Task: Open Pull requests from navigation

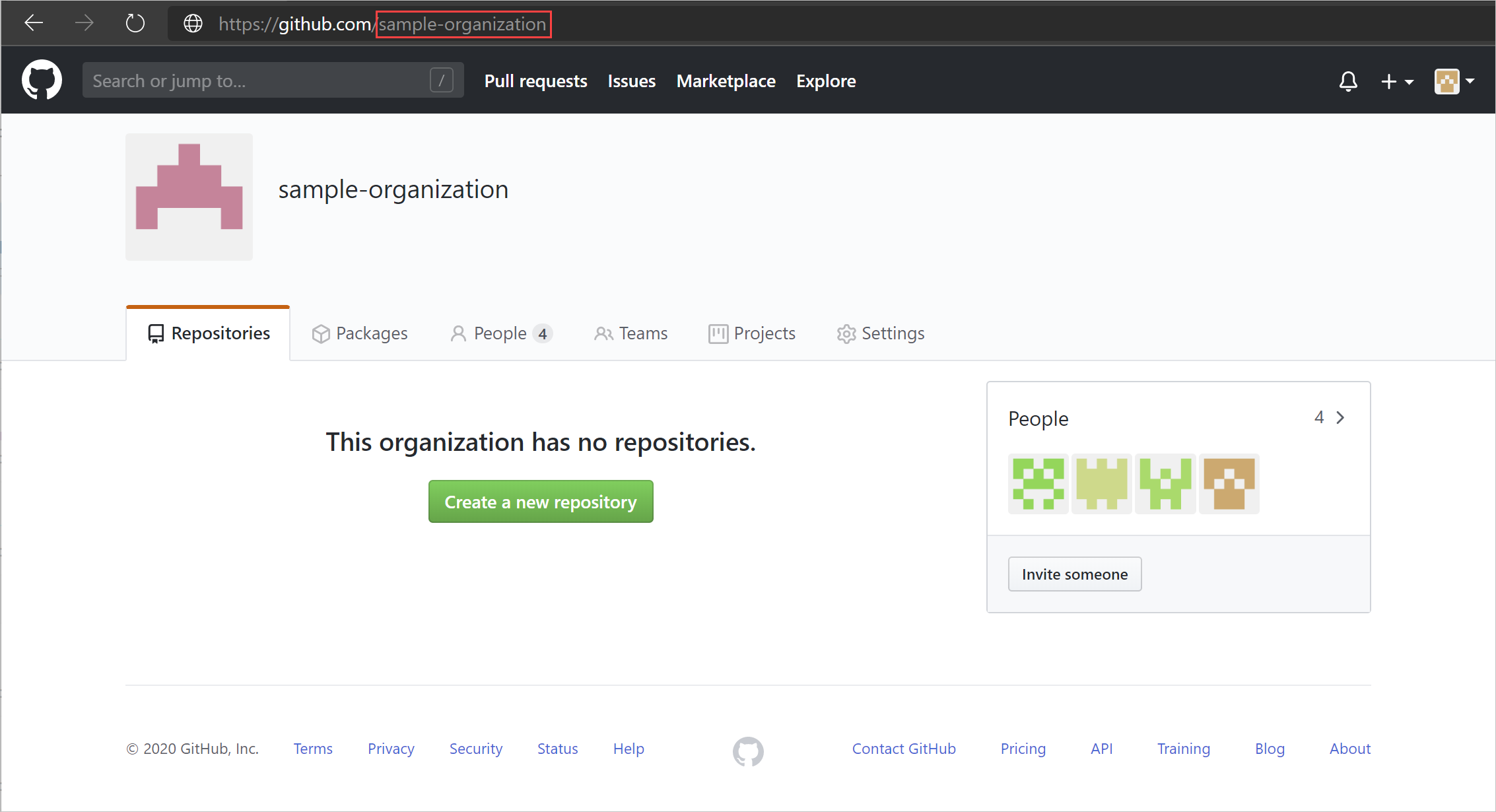Action: pos(536,82)
